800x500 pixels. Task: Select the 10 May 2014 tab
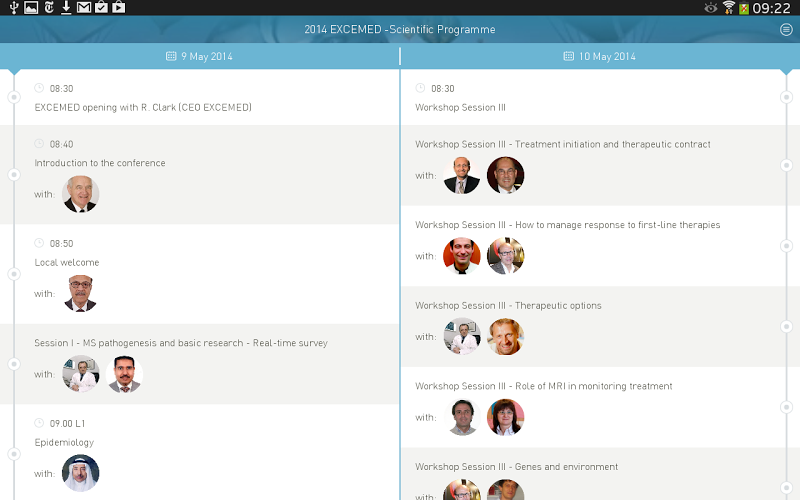pos(600,56)
